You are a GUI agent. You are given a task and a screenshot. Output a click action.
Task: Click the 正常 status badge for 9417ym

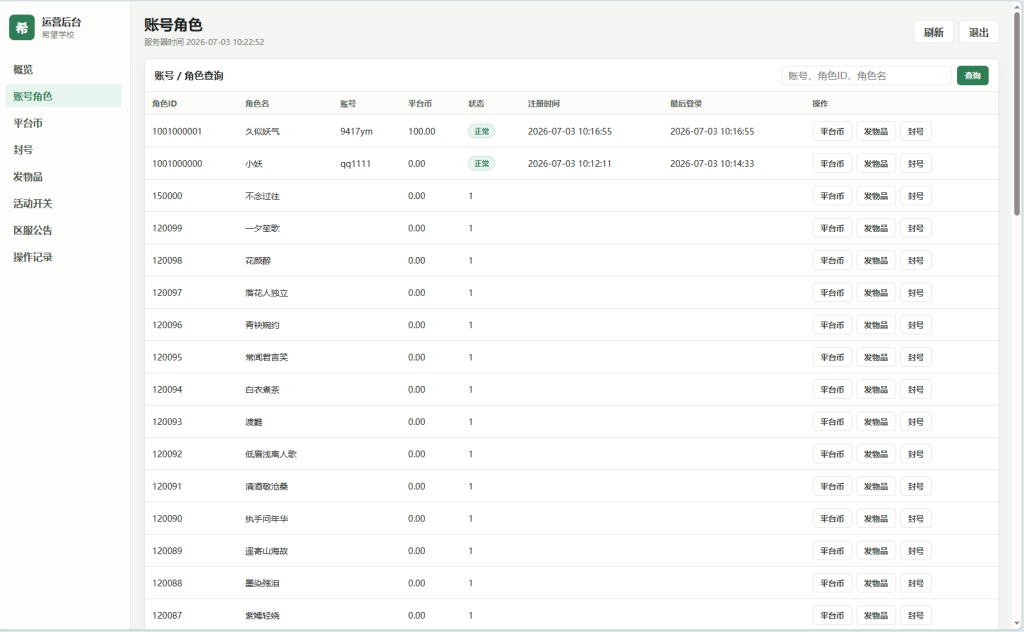tap(481, 131)
